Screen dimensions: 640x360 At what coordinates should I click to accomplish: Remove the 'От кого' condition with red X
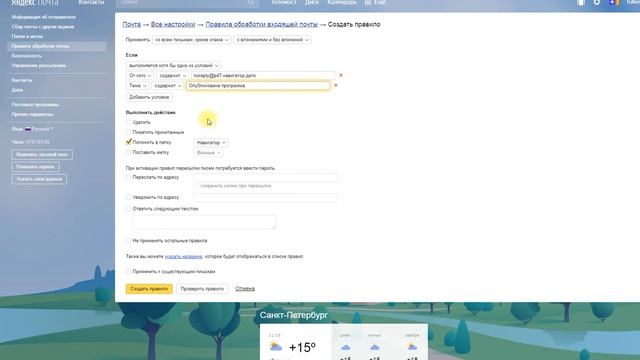click(341, 75)
